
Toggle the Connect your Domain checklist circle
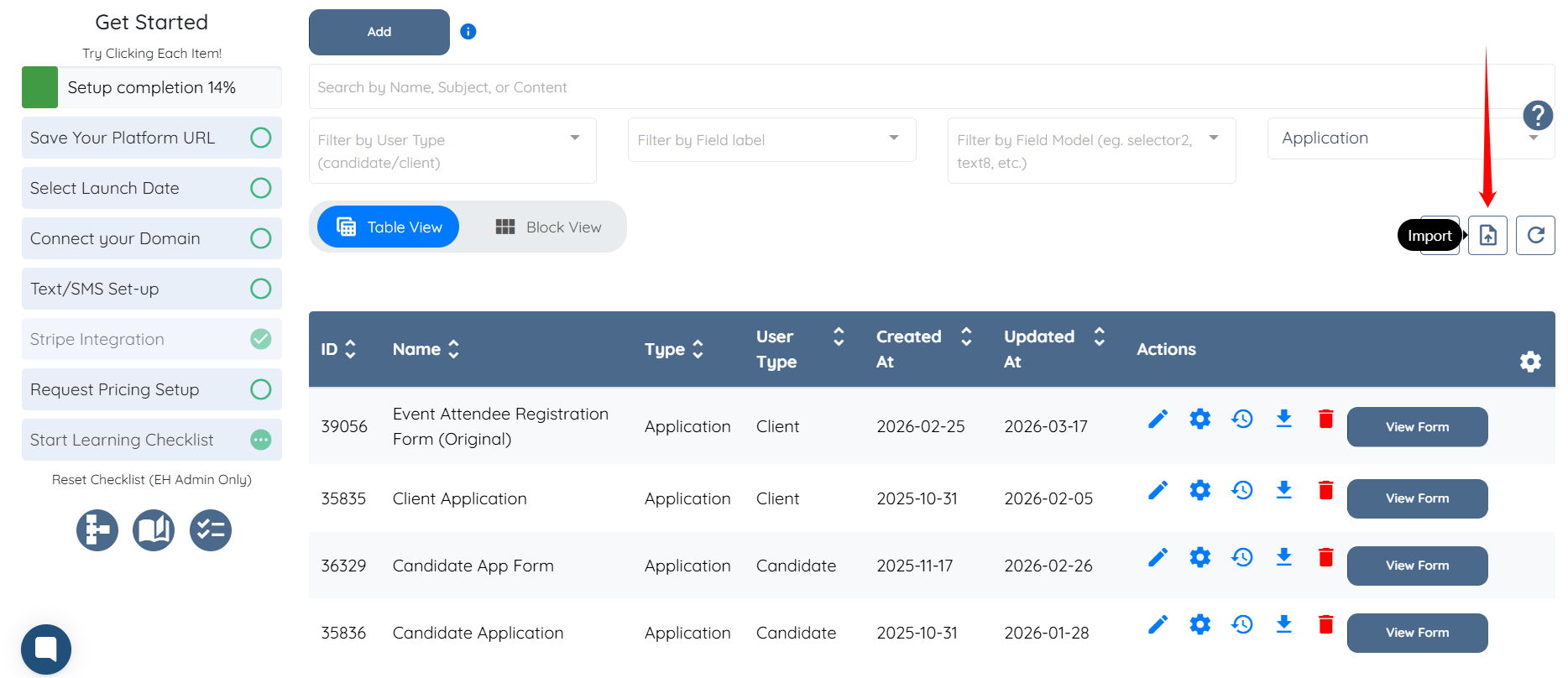point(261,238)
